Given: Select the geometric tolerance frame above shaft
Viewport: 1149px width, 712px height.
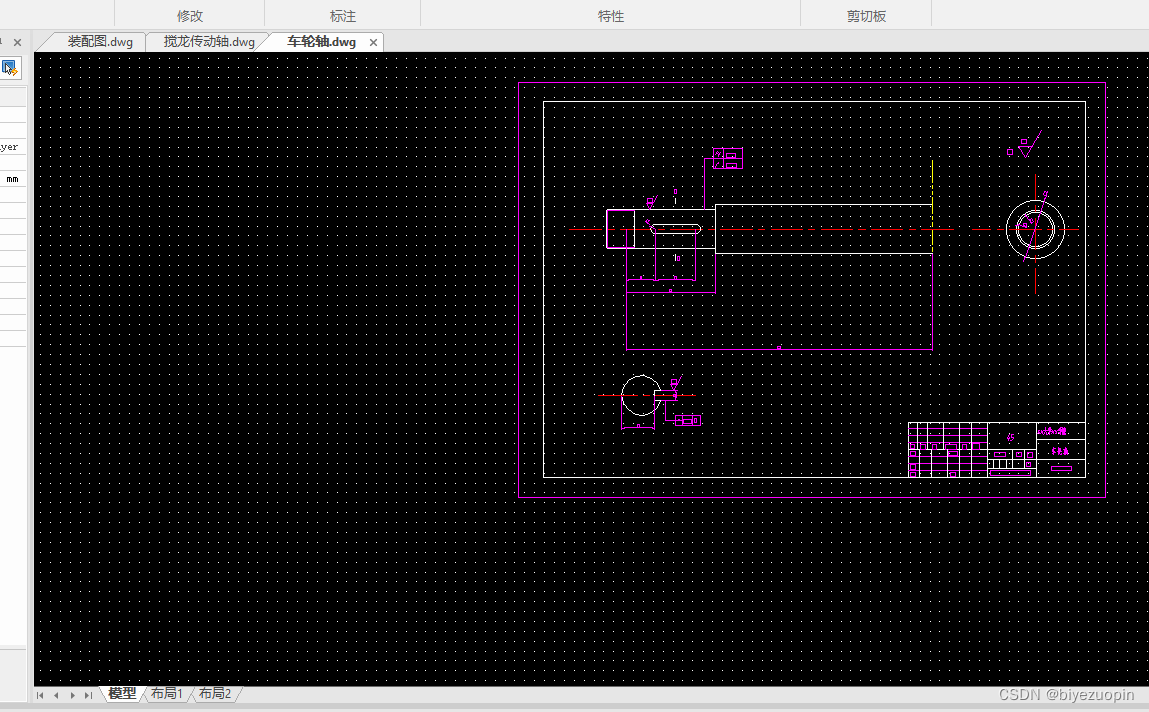Looking at the screenshot, I should pos(728,158).
